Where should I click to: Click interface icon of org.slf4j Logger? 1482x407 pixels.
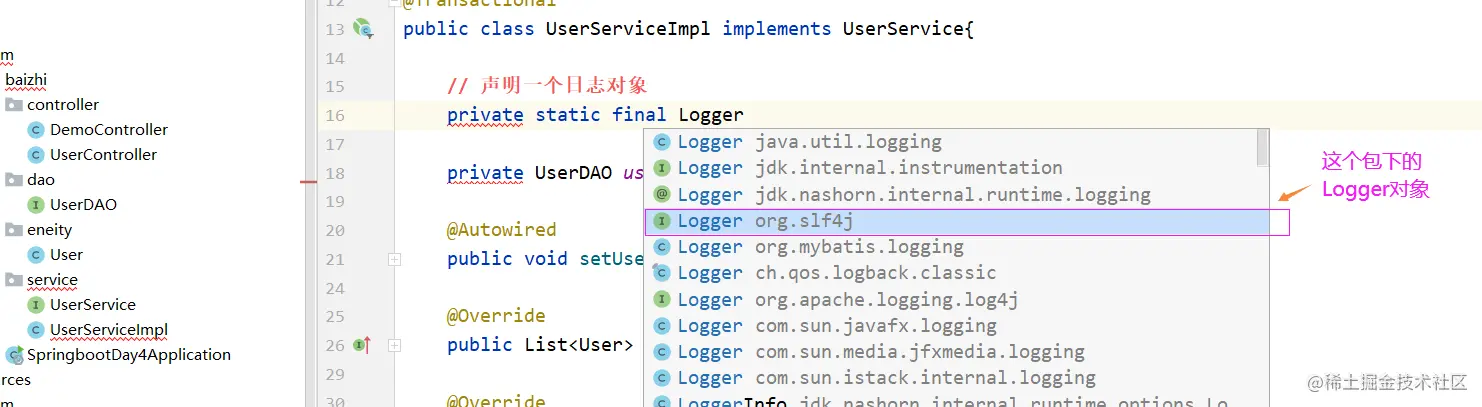click(x=661, y=221)
